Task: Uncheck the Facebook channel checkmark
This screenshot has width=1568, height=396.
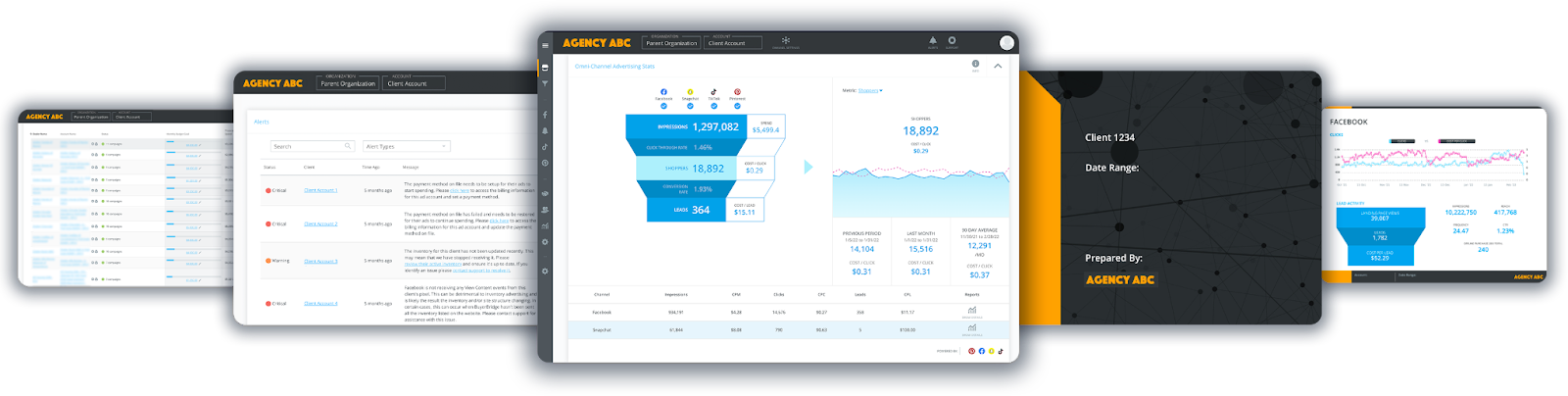Action: point(663,106)
